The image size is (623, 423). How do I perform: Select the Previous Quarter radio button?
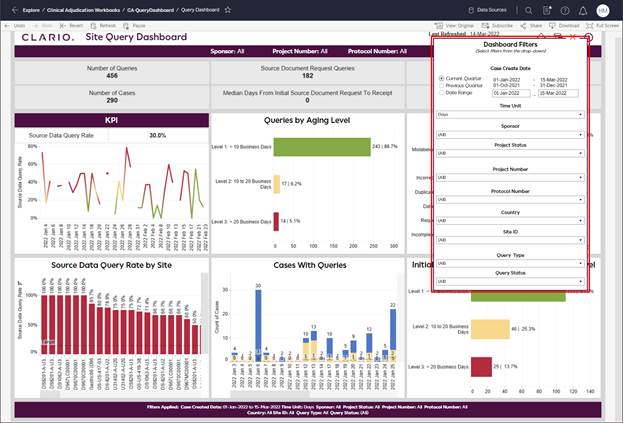(x=441, y=85)
